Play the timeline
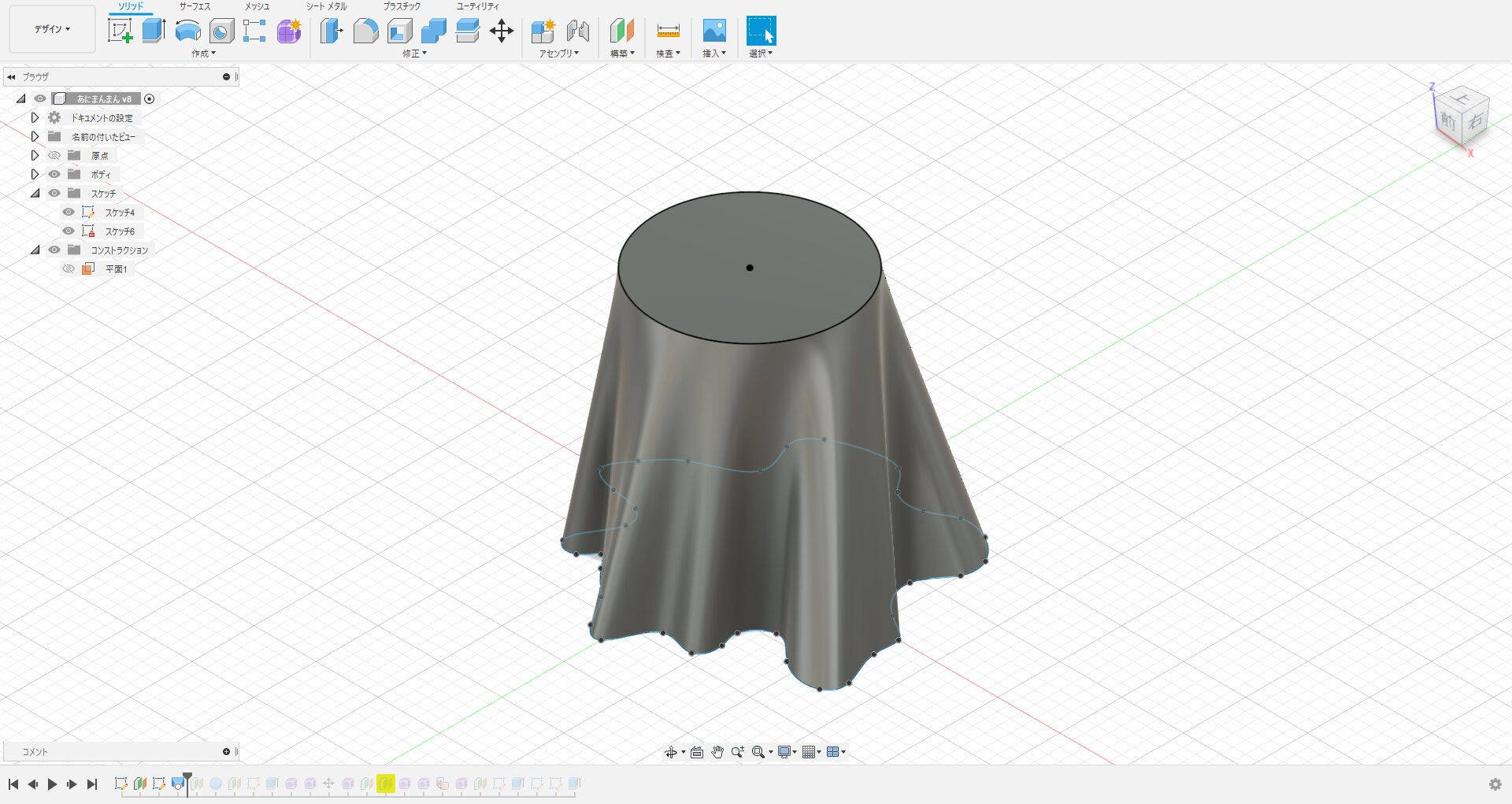This screenshot has height=804, width=1512. pyautogui.click(x=52, y=784)
